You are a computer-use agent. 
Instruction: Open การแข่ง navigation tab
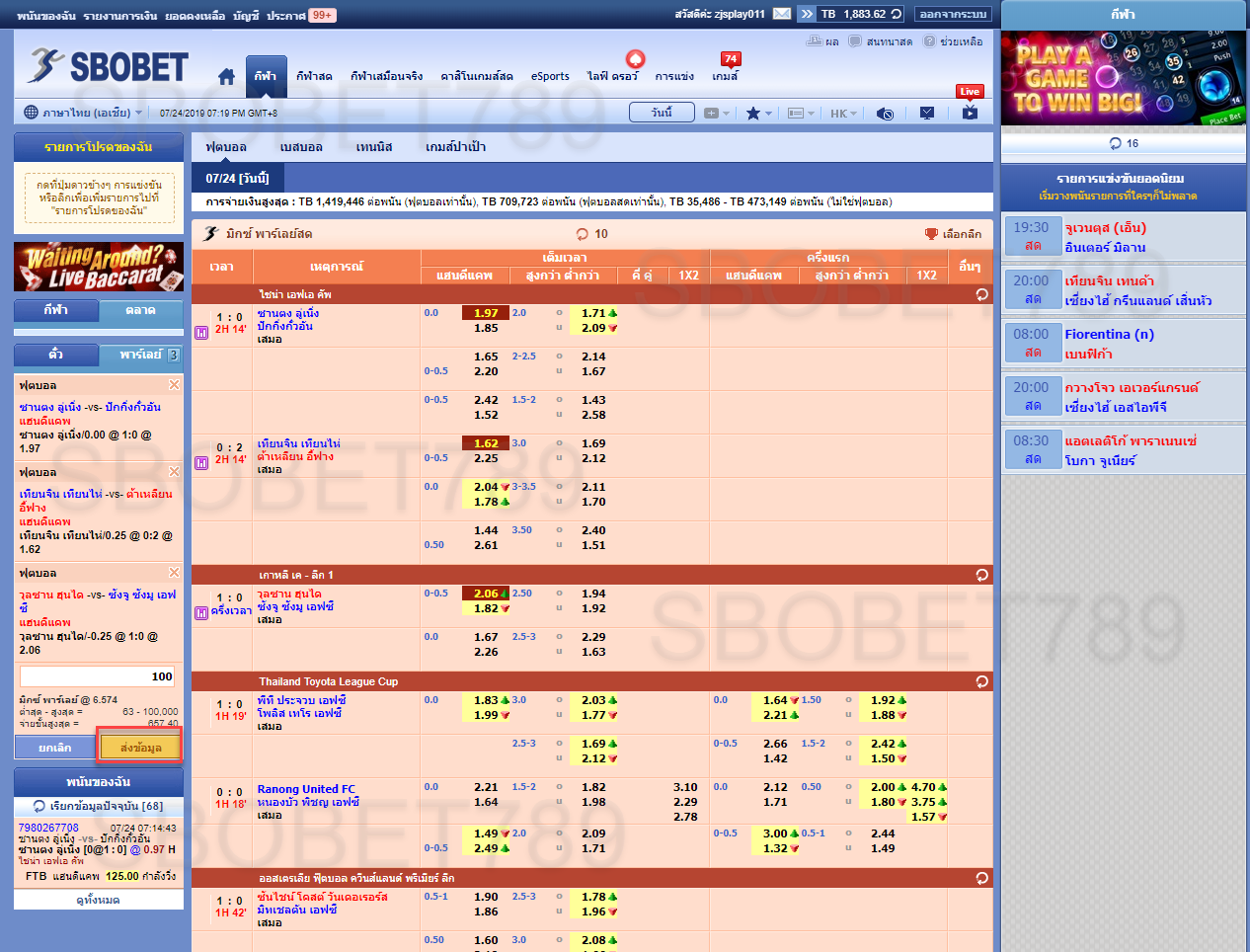click(674, 76)
